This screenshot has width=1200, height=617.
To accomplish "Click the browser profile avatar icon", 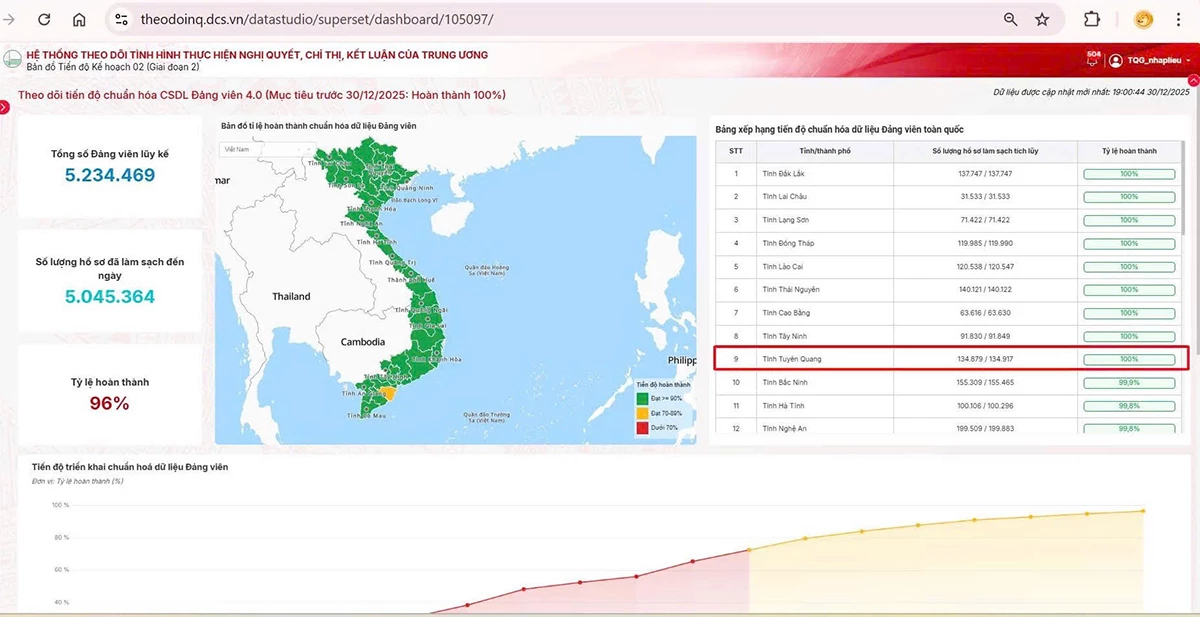I will (x=1144, y=19).
